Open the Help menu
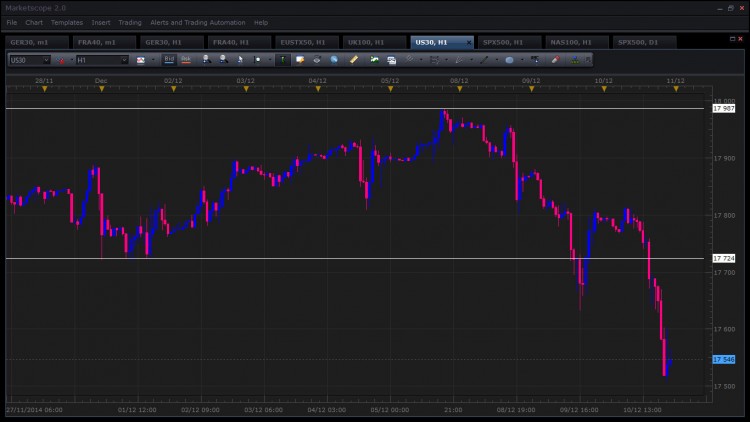The image size is (750, 422). tap(261, 22)
